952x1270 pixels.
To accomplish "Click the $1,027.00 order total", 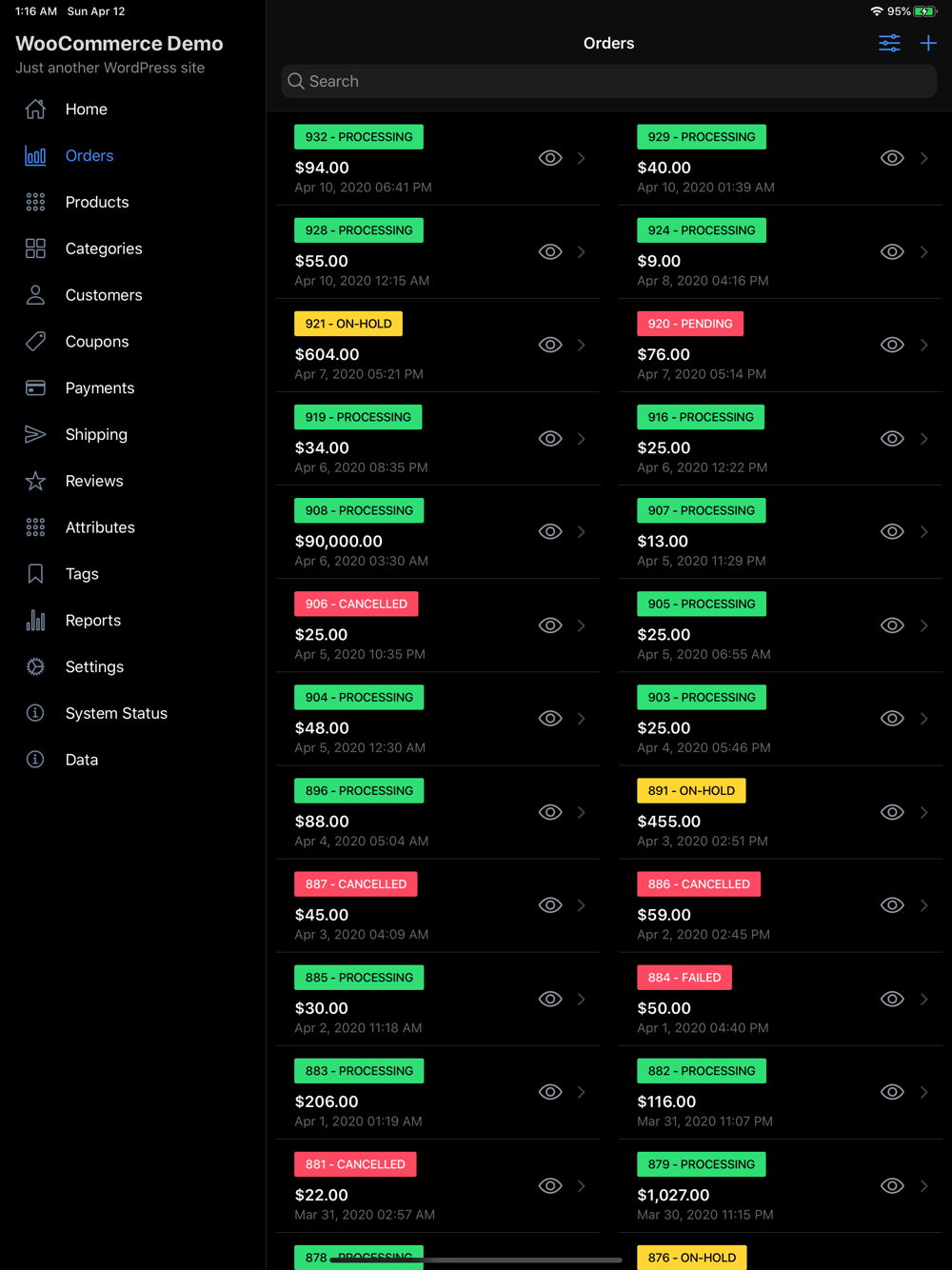I will pyautogui.click(x=673, y=1195).
